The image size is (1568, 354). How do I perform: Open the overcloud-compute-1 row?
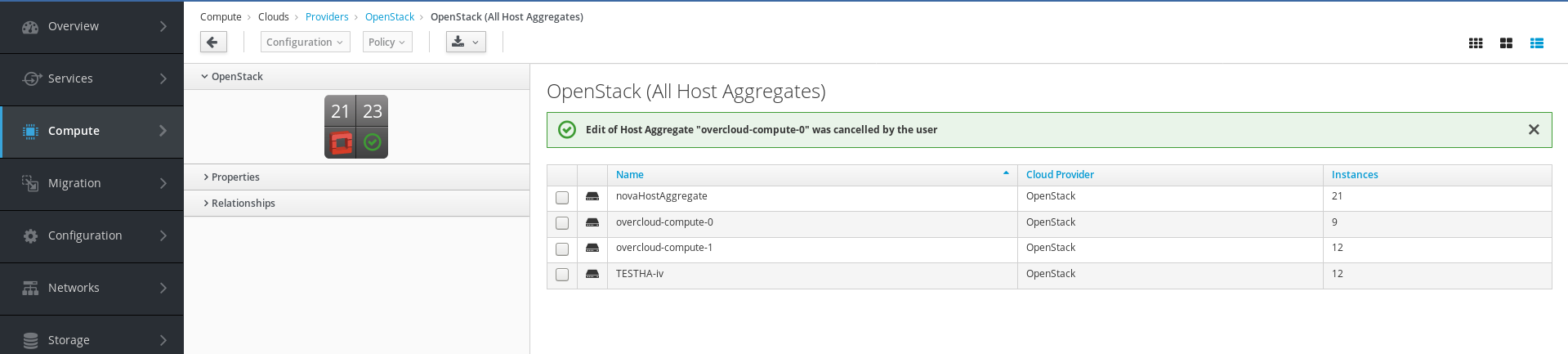pyautogui.click(x=1049, y=249)
